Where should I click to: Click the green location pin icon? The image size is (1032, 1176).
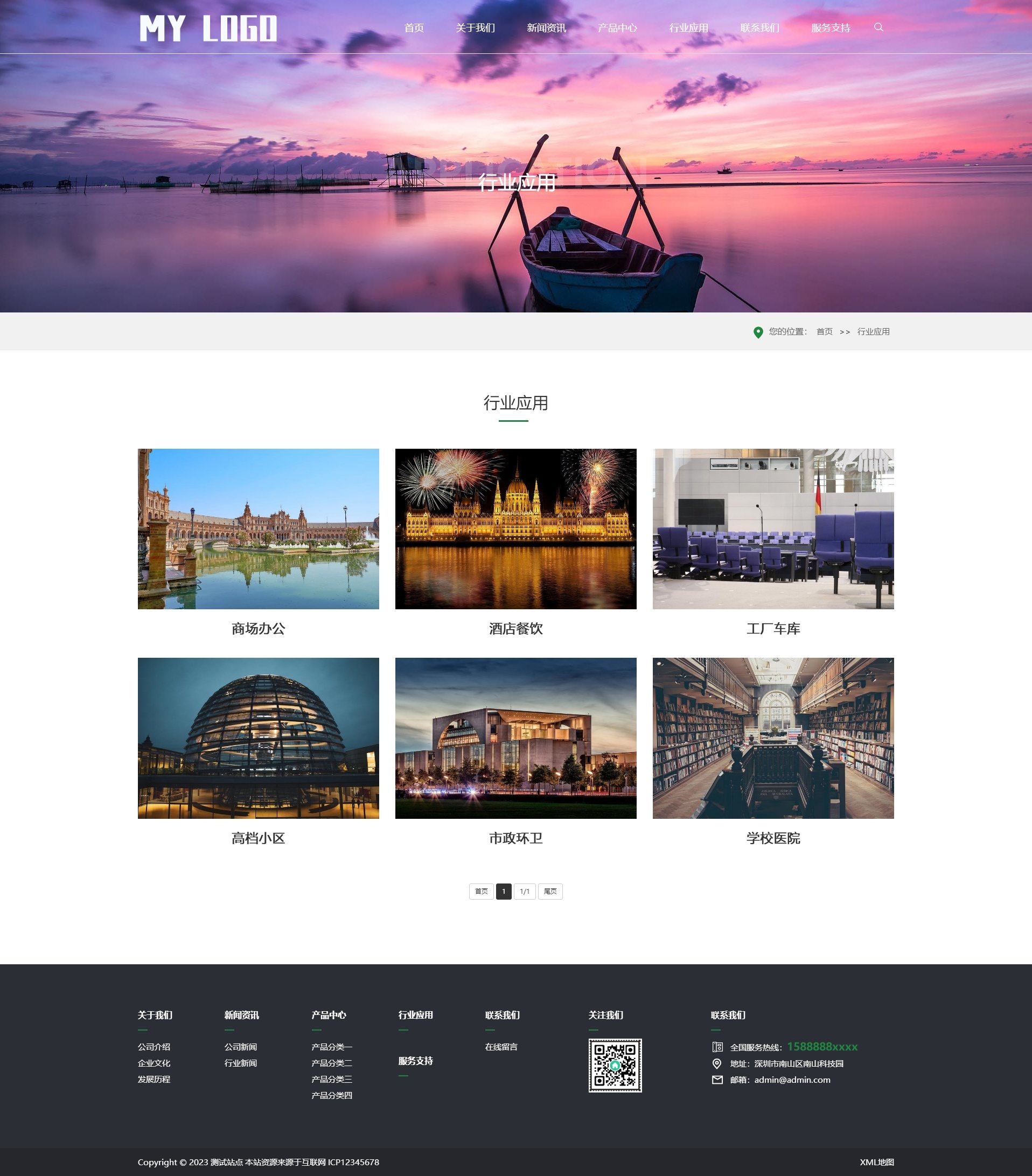click(758, 332)
